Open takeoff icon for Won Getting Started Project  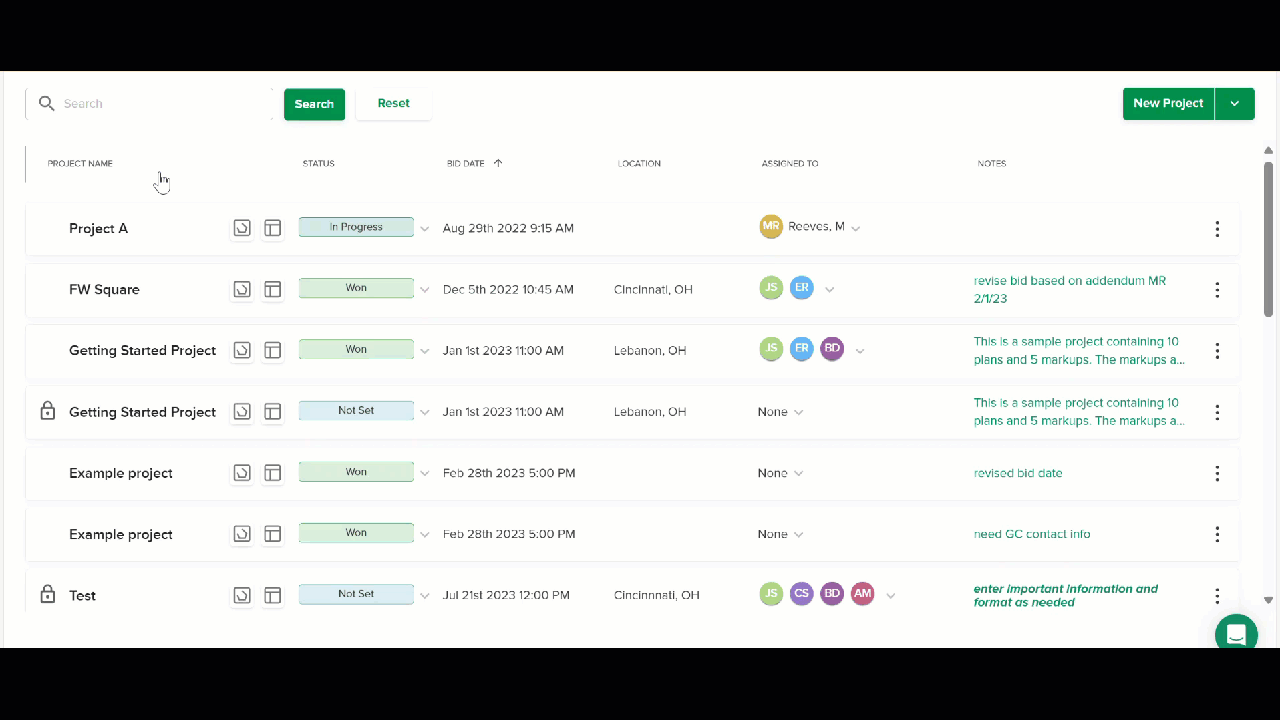click(242, 350)
